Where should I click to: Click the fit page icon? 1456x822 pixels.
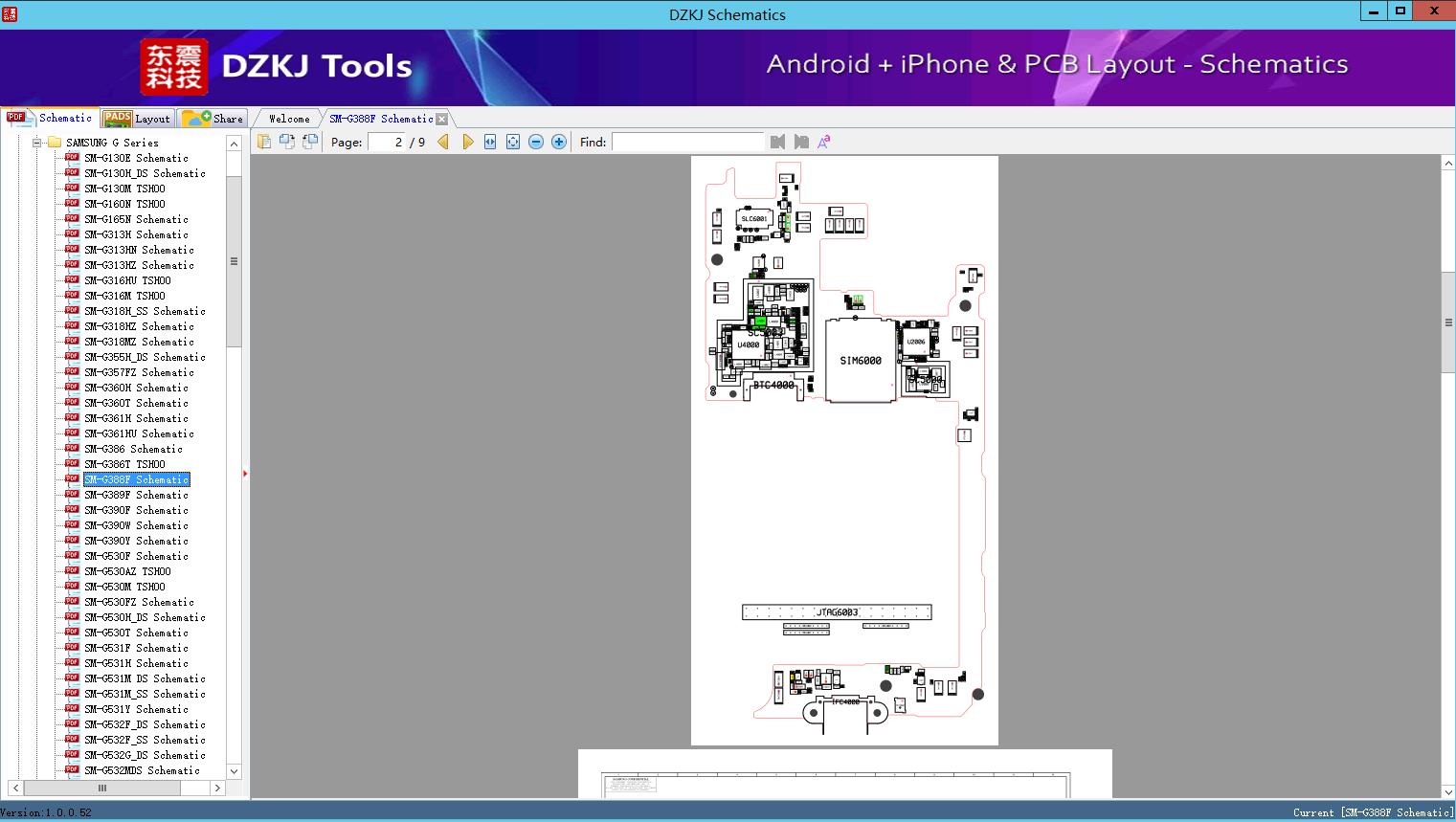(513, 142)
